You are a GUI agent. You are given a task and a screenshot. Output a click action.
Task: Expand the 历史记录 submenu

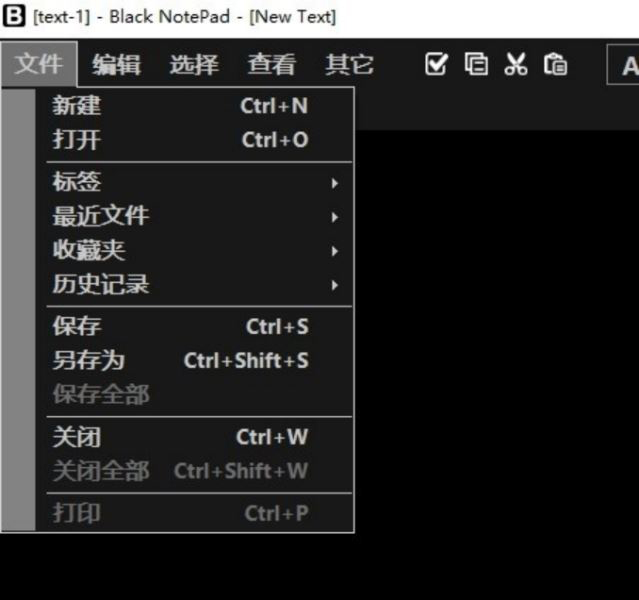[195, 284]
